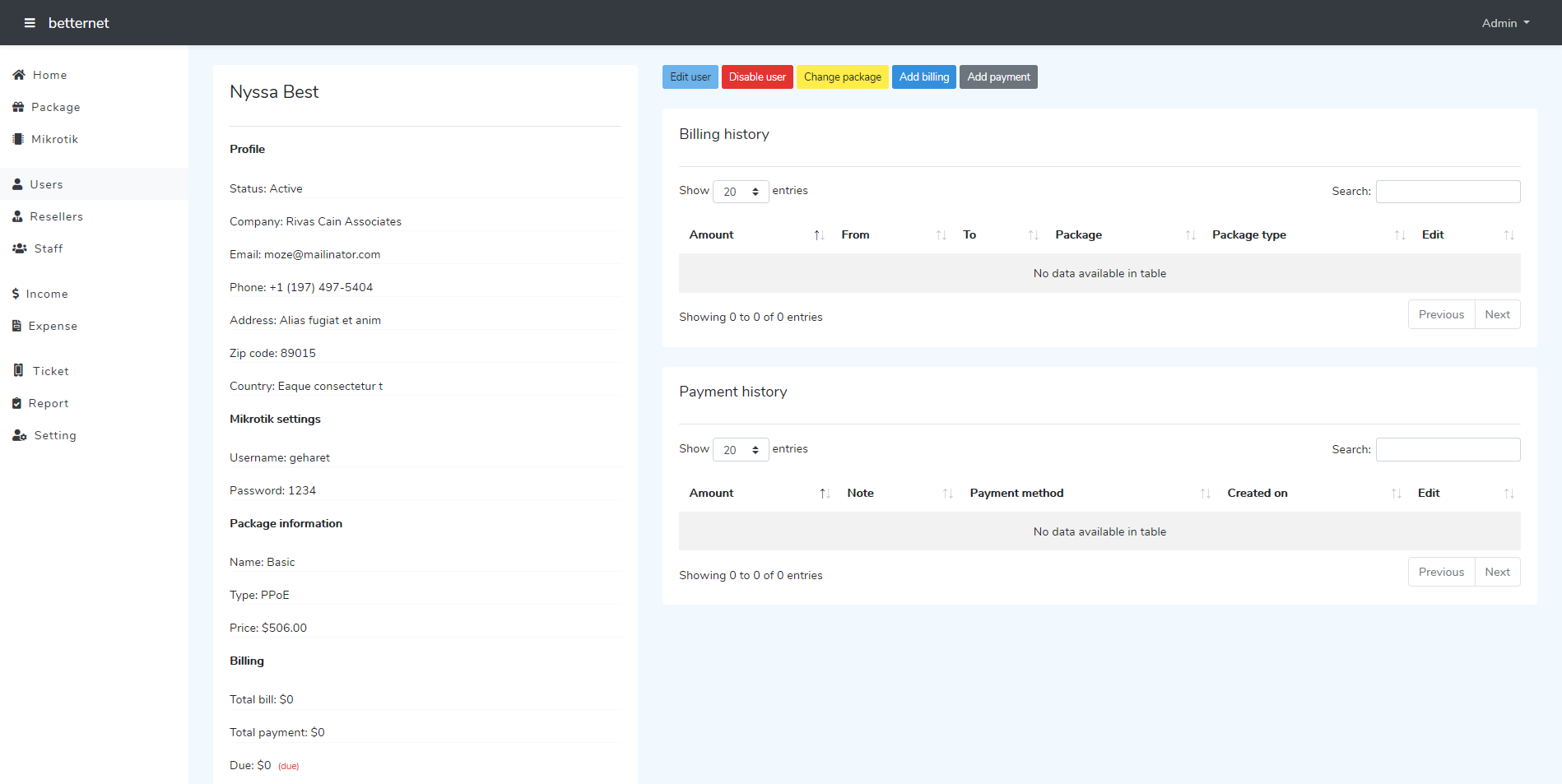The width and height of the screenshot is (1562, 784).
Task: Sort billing history by Amount column
Action: click(x=711, y=234)
